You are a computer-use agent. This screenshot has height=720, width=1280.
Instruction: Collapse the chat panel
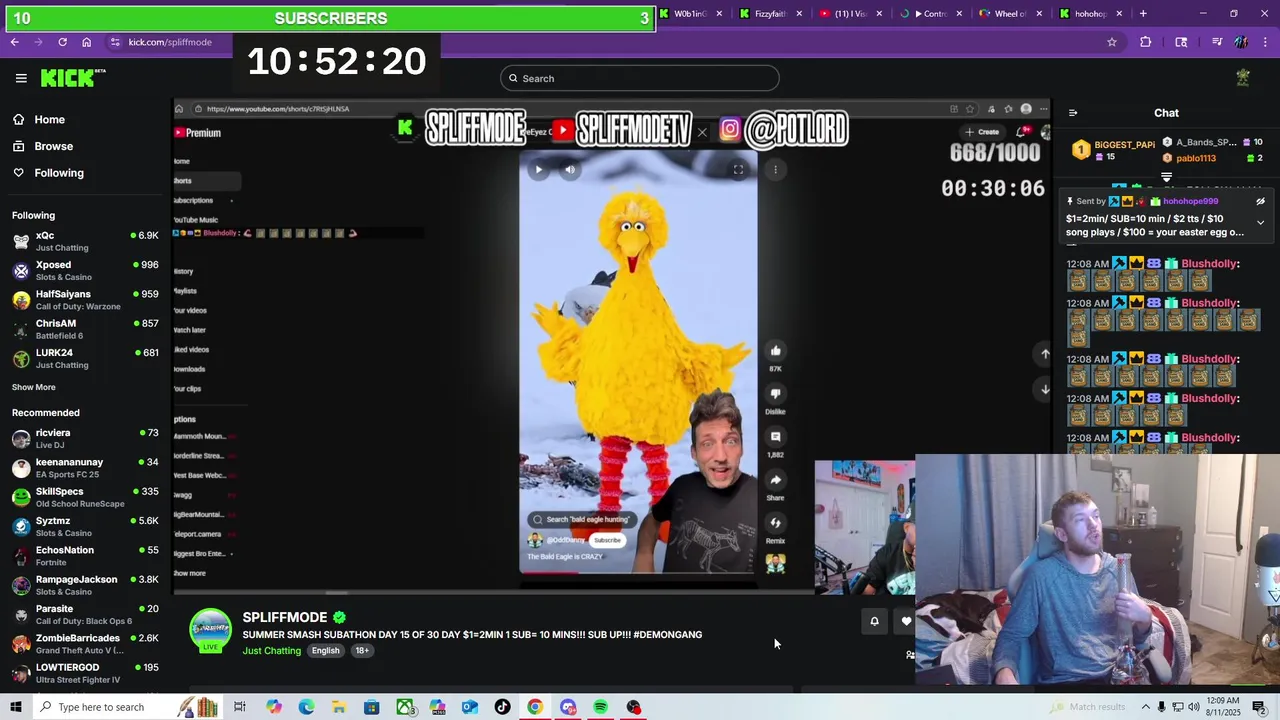click(1073, 113)
